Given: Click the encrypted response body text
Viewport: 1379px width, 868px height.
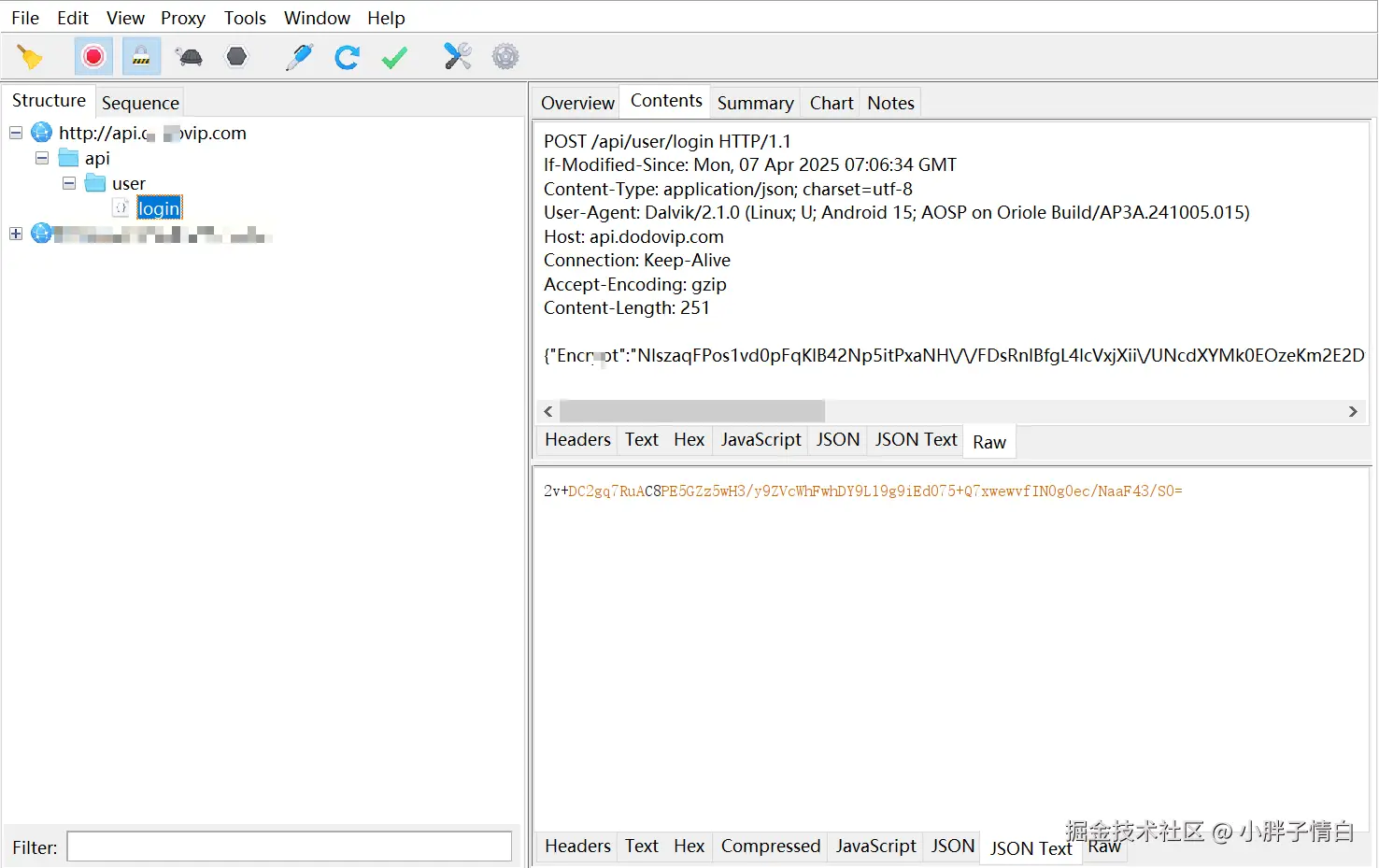Looking at the screenshot, I should [862, 491].
